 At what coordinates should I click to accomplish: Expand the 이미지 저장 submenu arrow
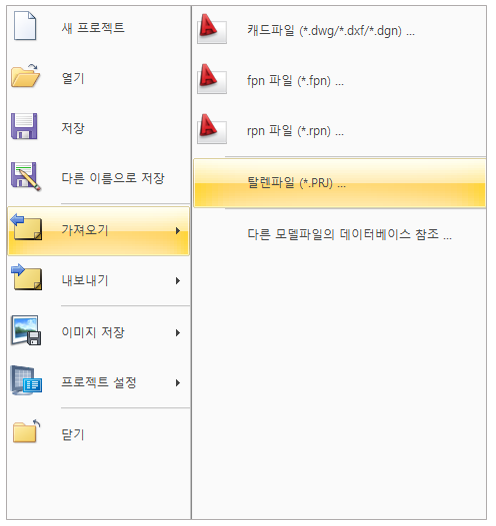point(178,333)
